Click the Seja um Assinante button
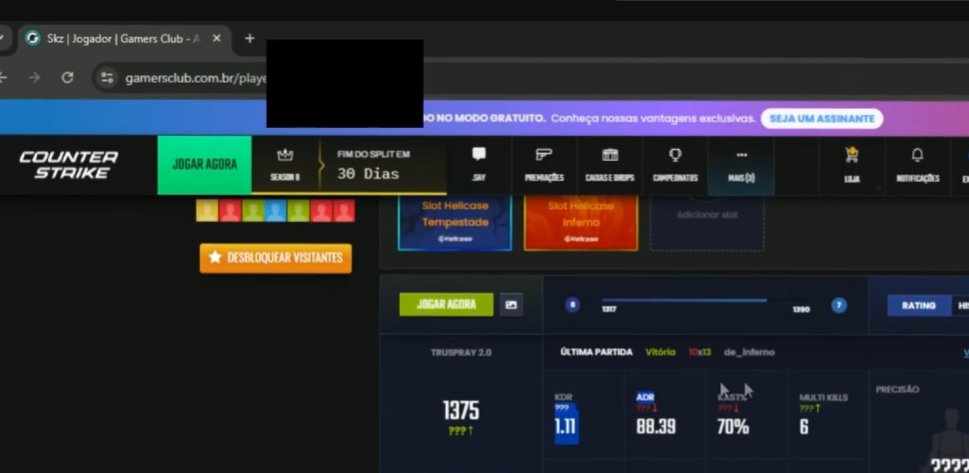The image size is (969, 473). (x=821, y=119)
